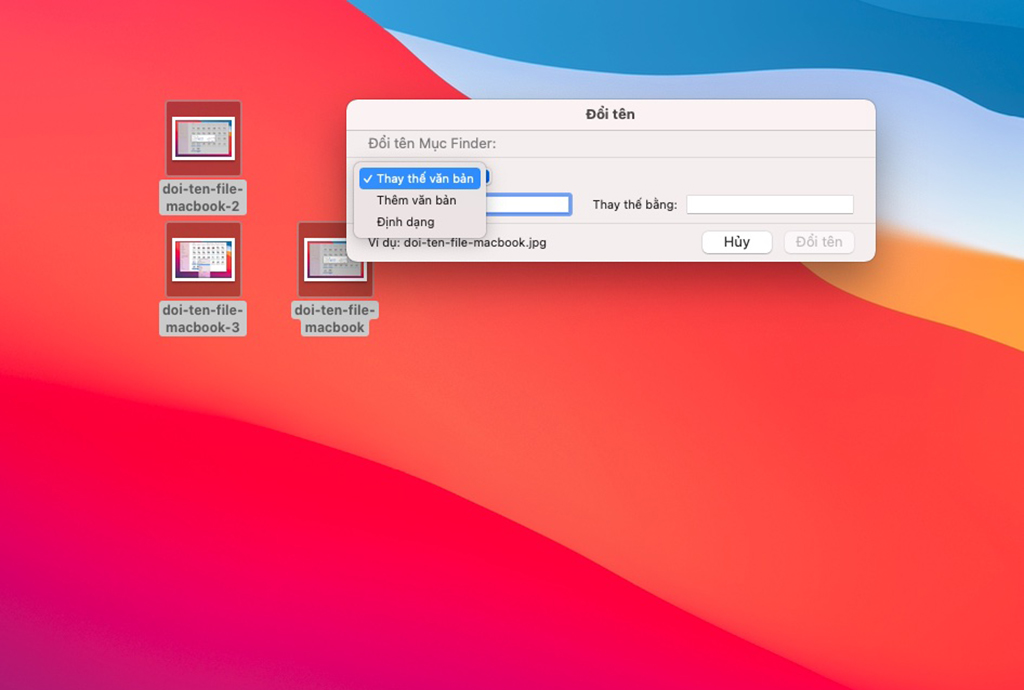Click the Đổi tên confirm button
Viewport: 1024px width, 690px height.
(x=819, y=242)
